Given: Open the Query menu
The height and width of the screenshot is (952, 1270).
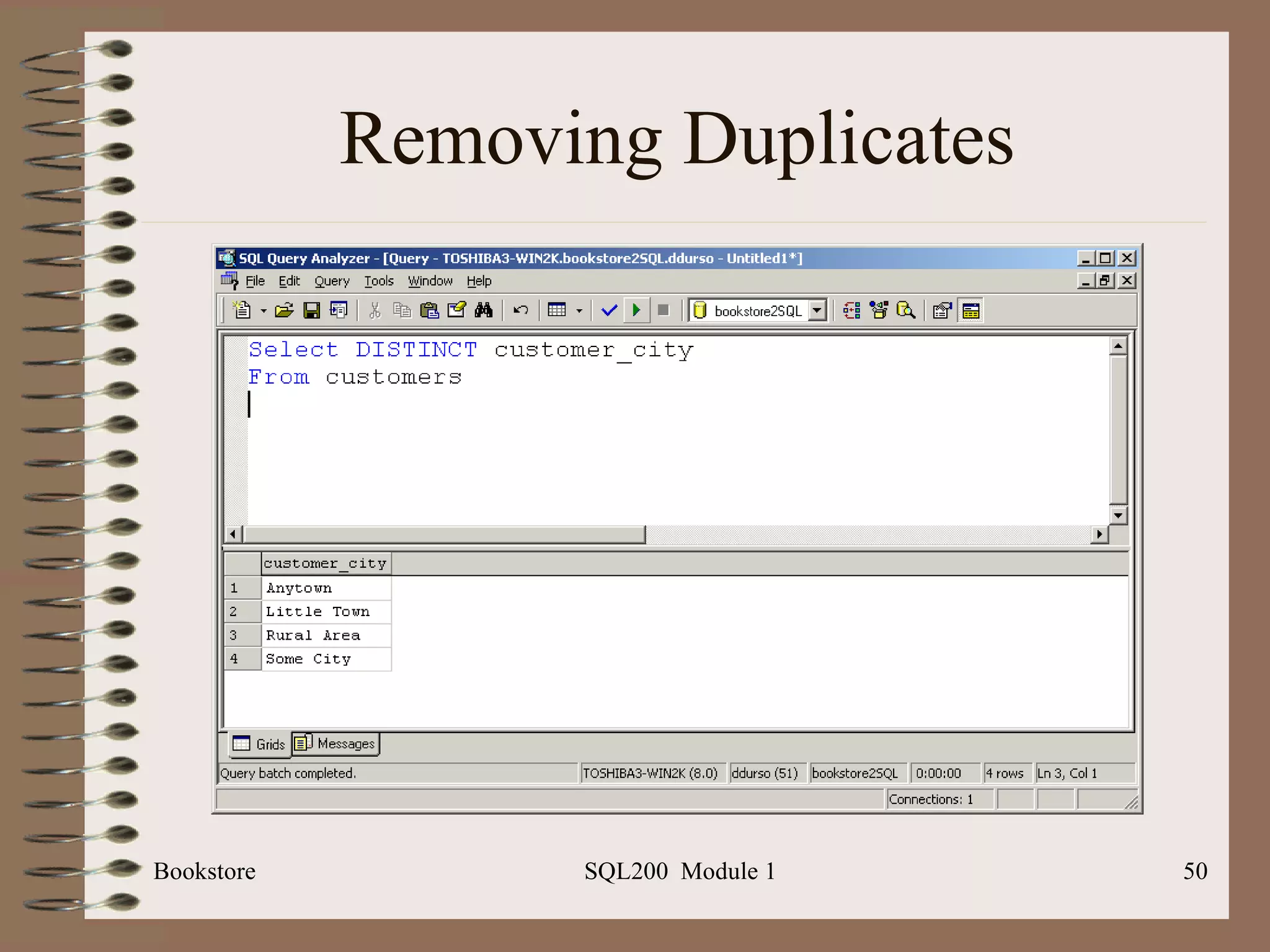Looking at the screenshot, I should (332, 281).
